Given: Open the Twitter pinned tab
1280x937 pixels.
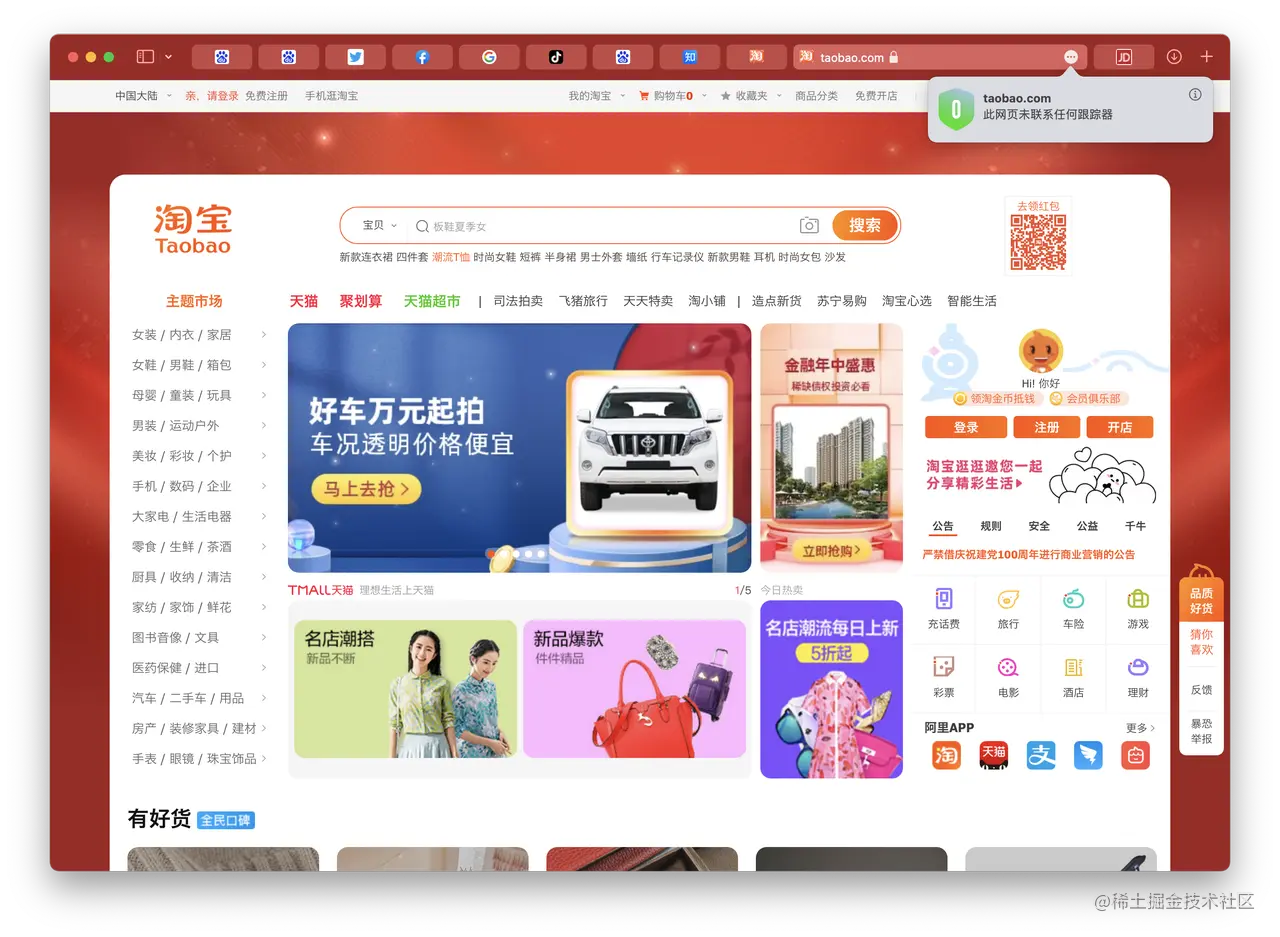Looking at the screenshot, I should [x=355, y=57].
